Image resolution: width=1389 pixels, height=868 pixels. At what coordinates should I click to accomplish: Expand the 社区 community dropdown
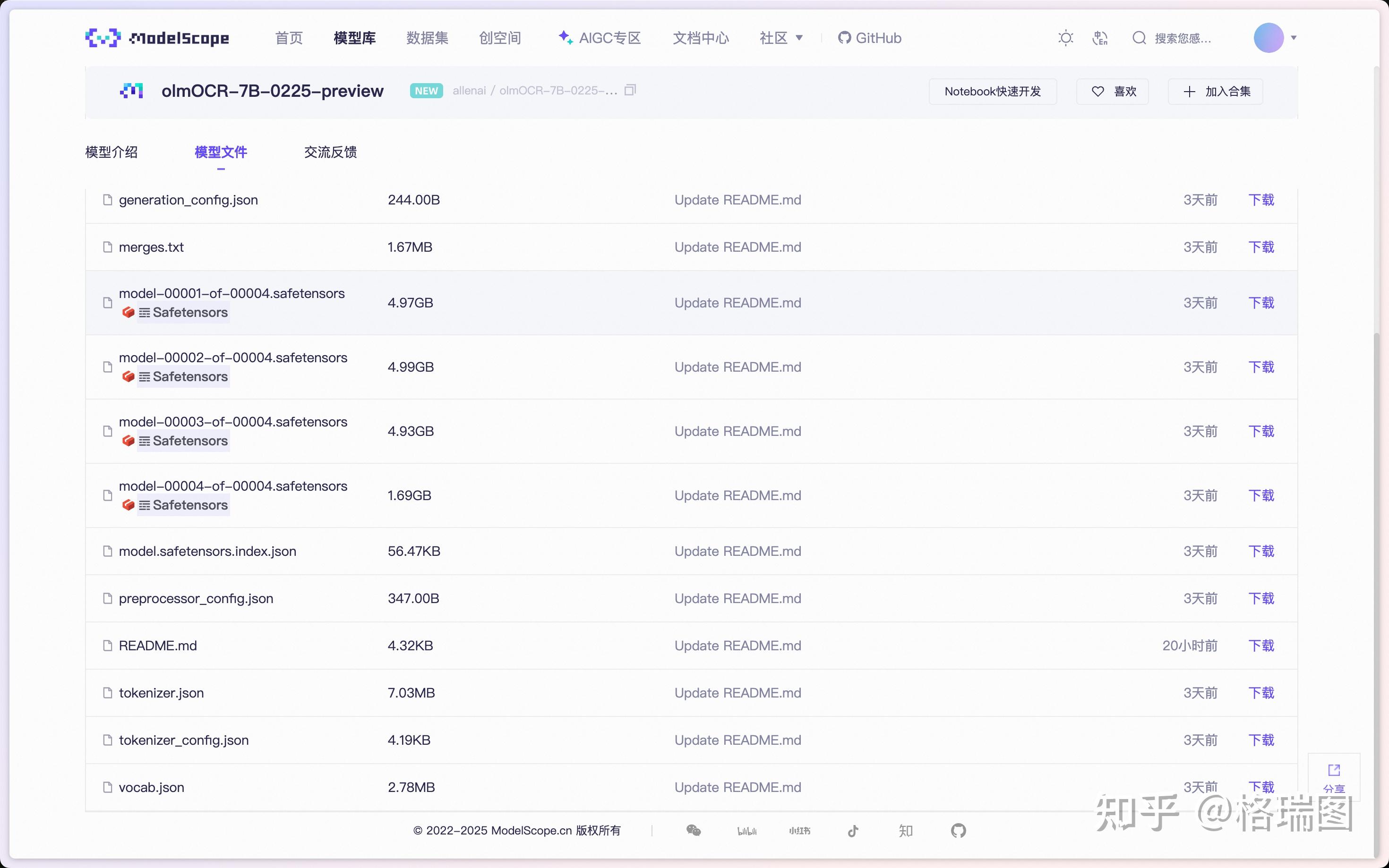(781, 38)
